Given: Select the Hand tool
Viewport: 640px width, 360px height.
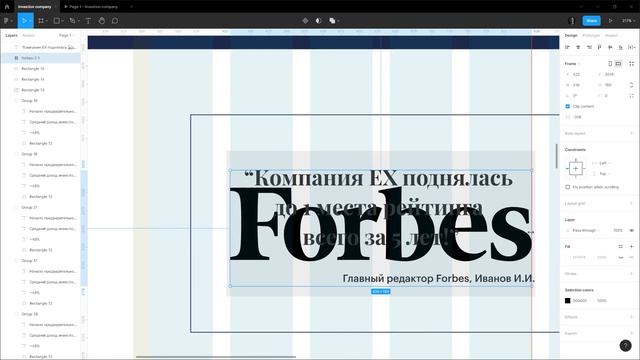Looking at the screenshot, I should [x=102, y=20].
